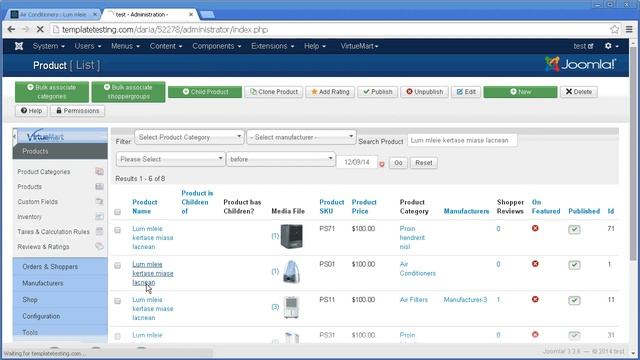
Task: Click the Add Rating button
Action: [x=330, y=92]
